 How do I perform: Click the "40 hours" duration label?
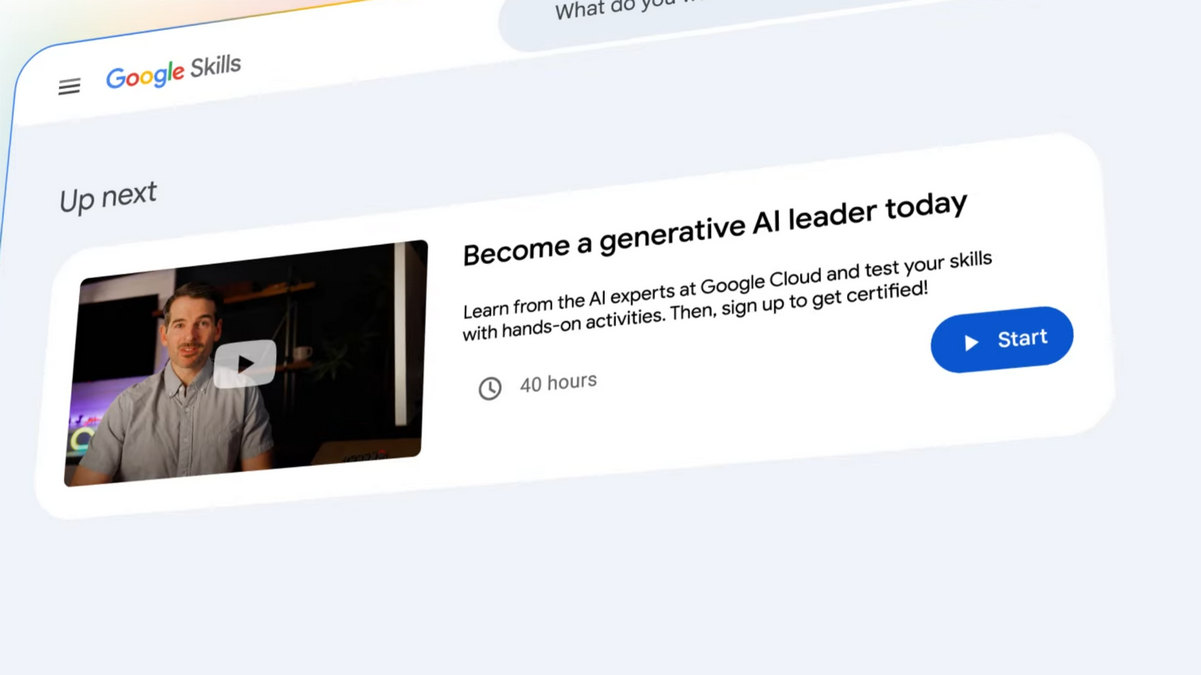558,382
